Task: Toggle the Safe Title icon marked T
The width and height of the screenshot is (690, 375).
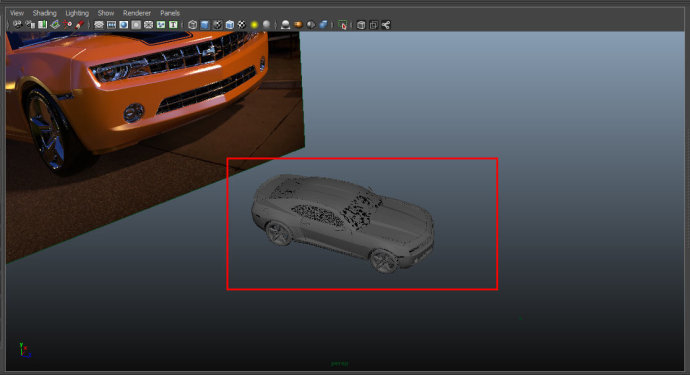Action: click(173, 25)
